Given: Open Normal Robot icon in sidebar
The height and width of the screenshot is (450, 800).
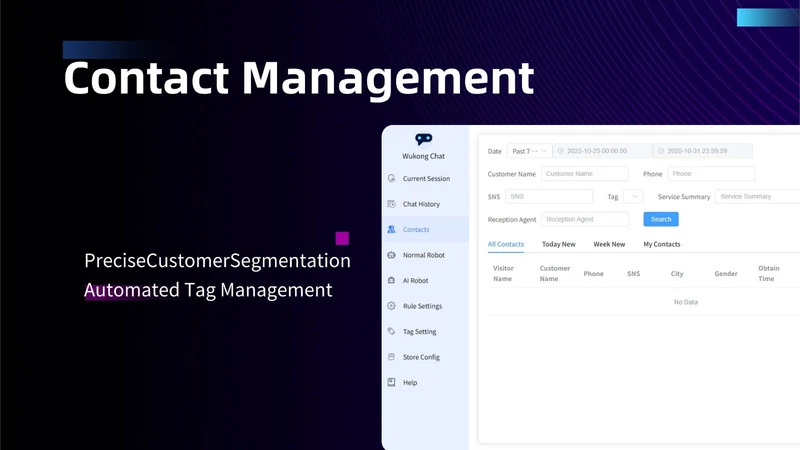Looking at the screenshot, I should (391, 255).
